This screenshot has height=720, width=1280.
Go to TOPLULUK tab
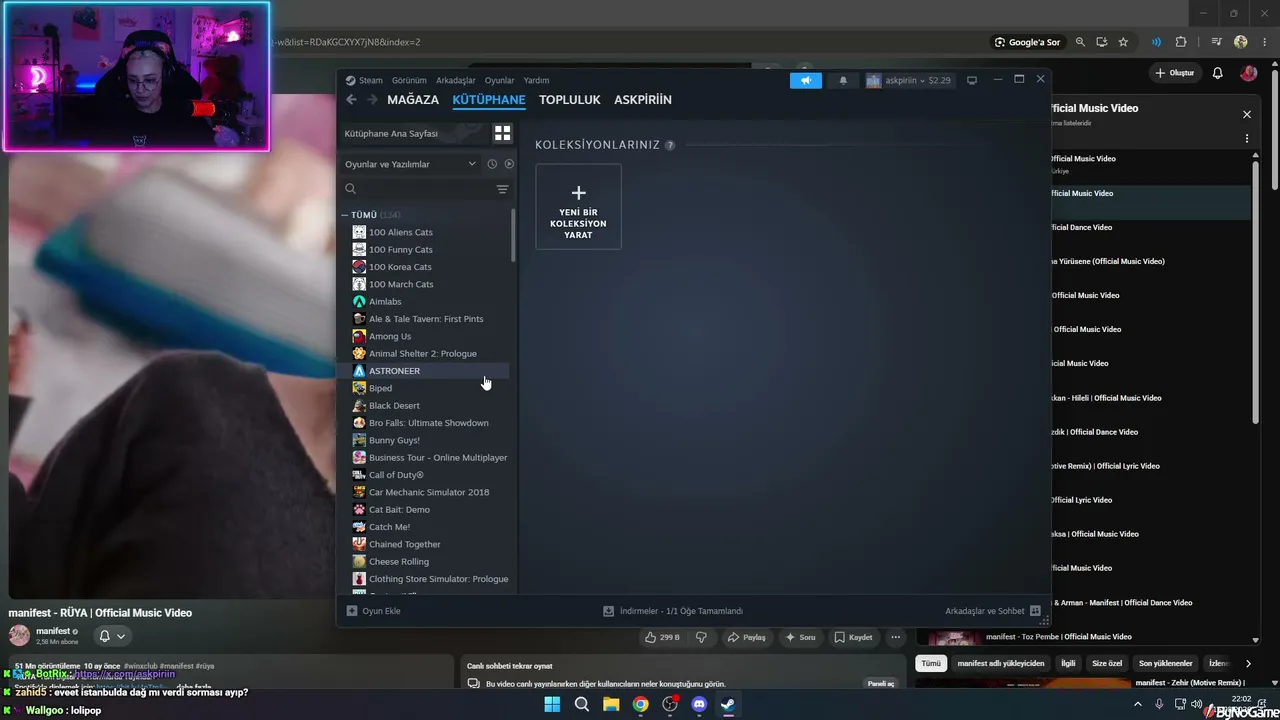(570, 100)
